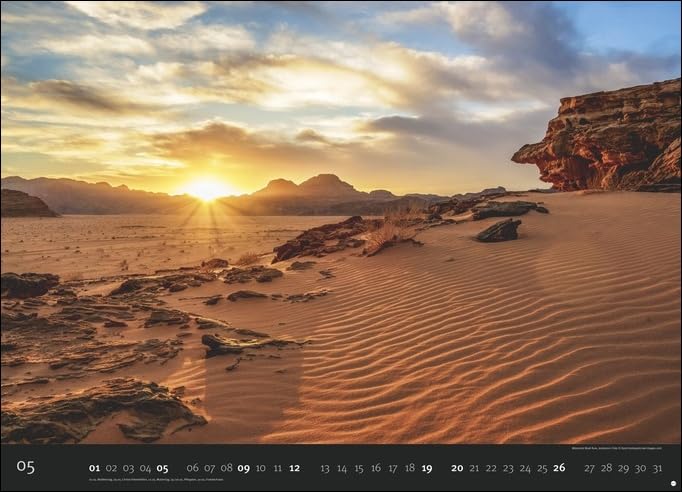This screenshot has width=682, height=492.
Task: Select bold day 09 in the date row
Action: pos(244,469)
